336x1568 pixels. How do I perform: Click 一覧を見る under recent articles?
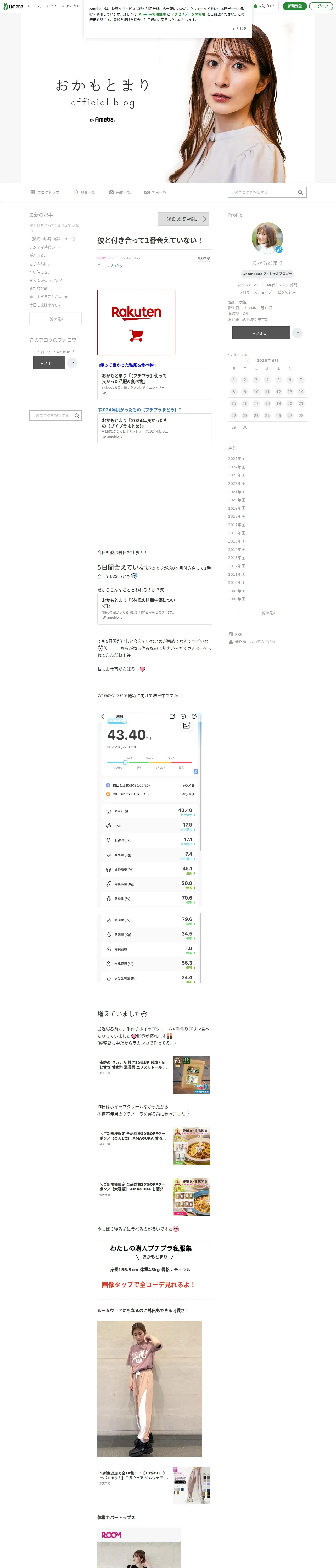click(55, 319)
